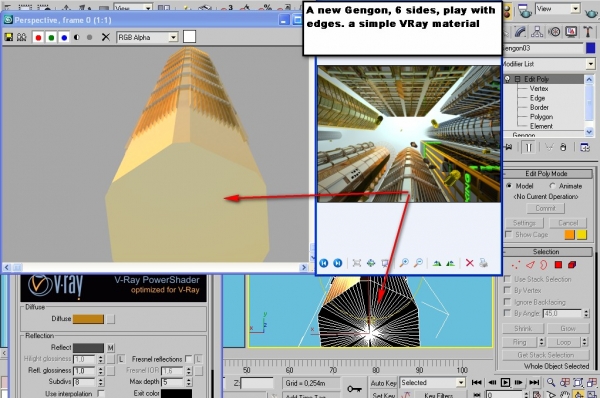Open the RGB Alpha channel dropdown
600x398 pixels.
(x=147, y=37)
